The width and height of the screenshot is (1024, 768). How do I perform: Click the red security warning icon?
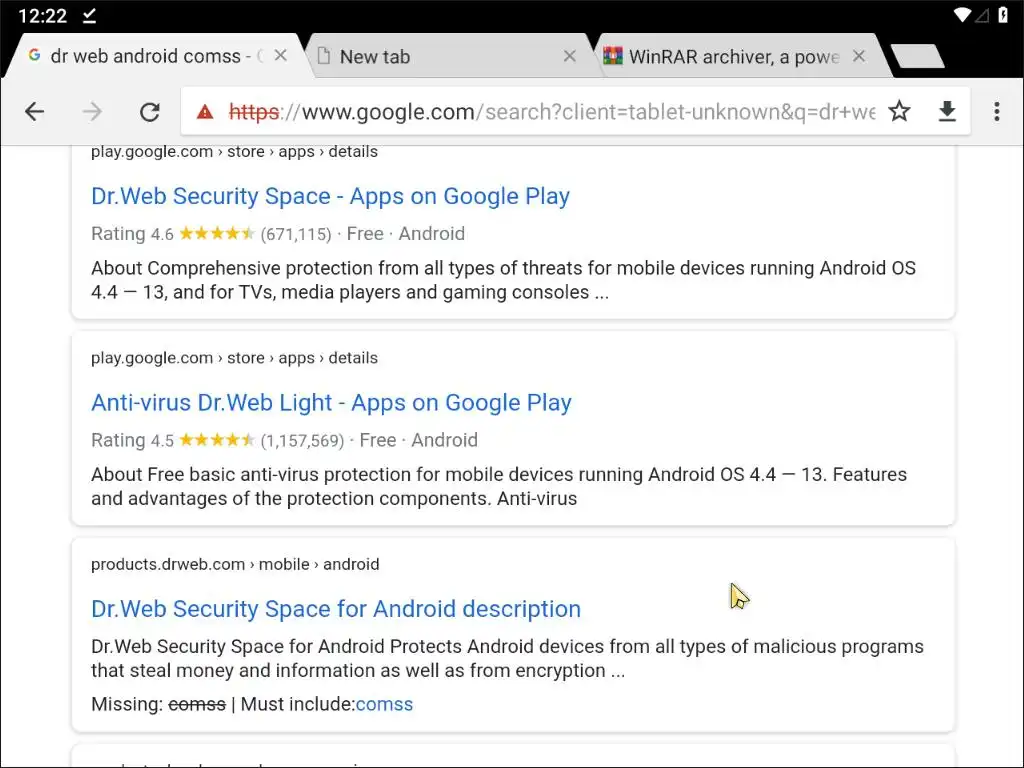pyautogui.click(x=205, y=112)
